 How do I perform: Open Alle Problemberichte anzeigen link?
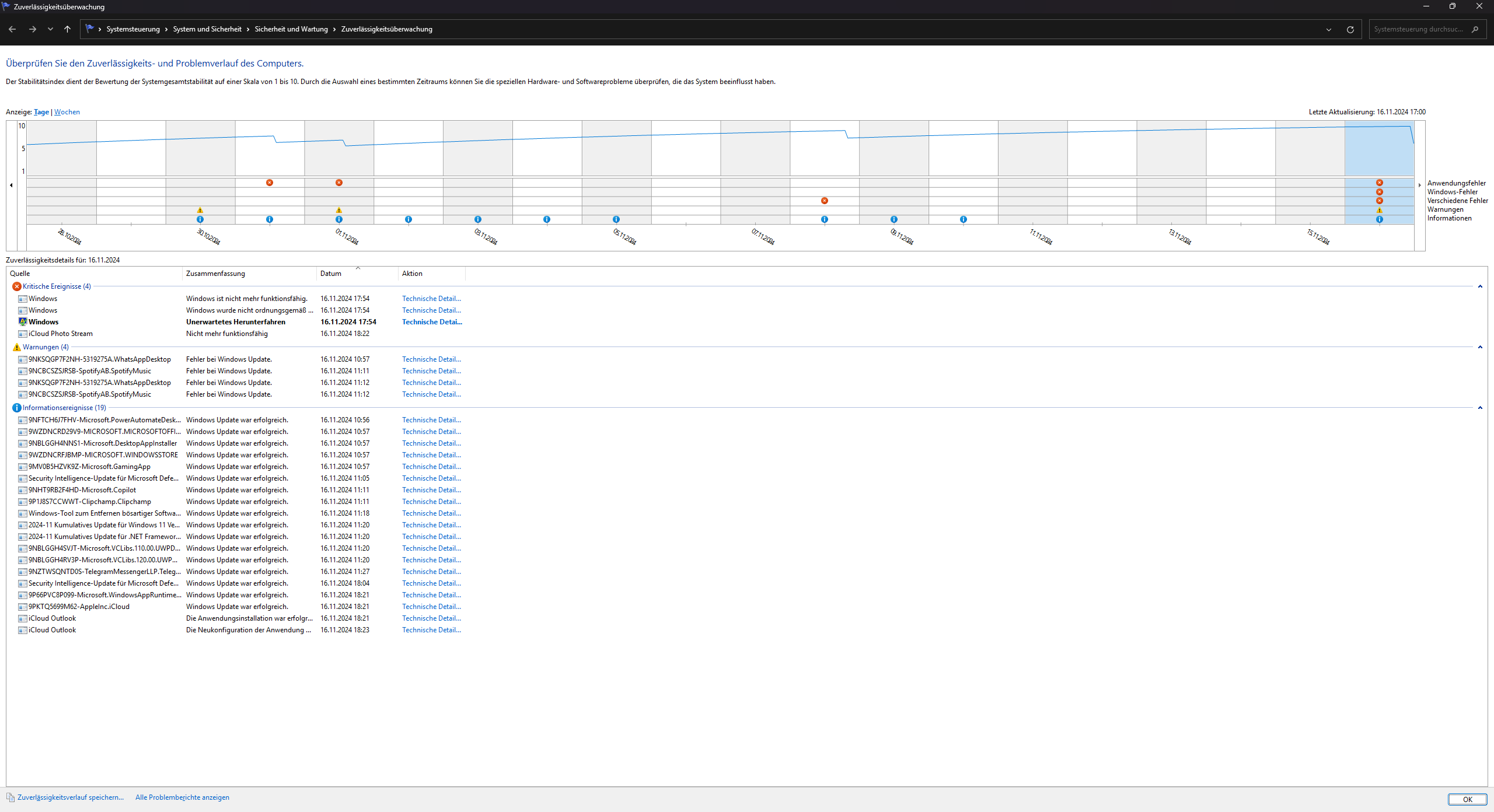(182, 797)
